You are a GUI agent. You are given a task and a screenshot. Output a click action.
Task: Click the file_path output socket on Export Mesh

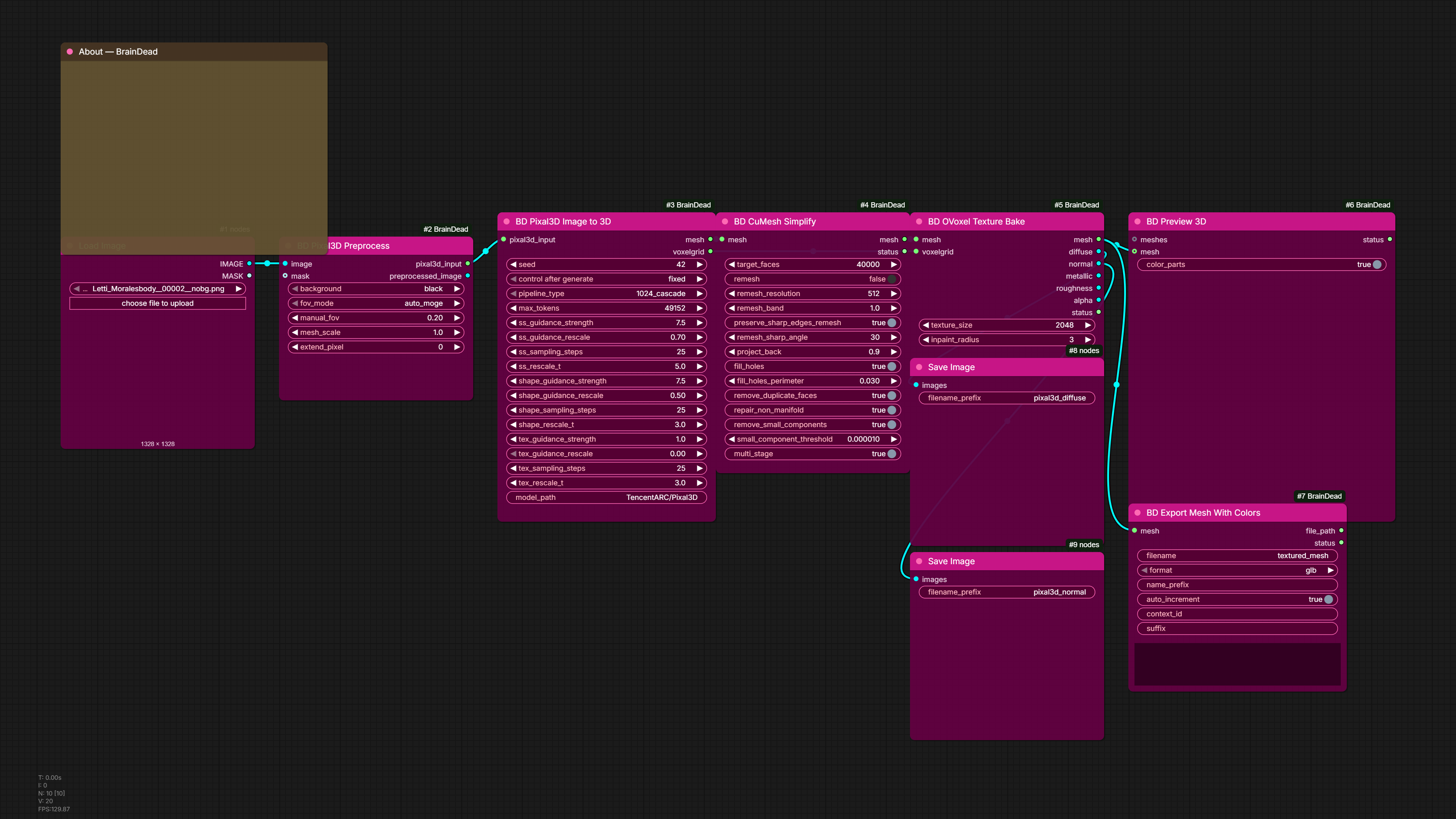1341,531
